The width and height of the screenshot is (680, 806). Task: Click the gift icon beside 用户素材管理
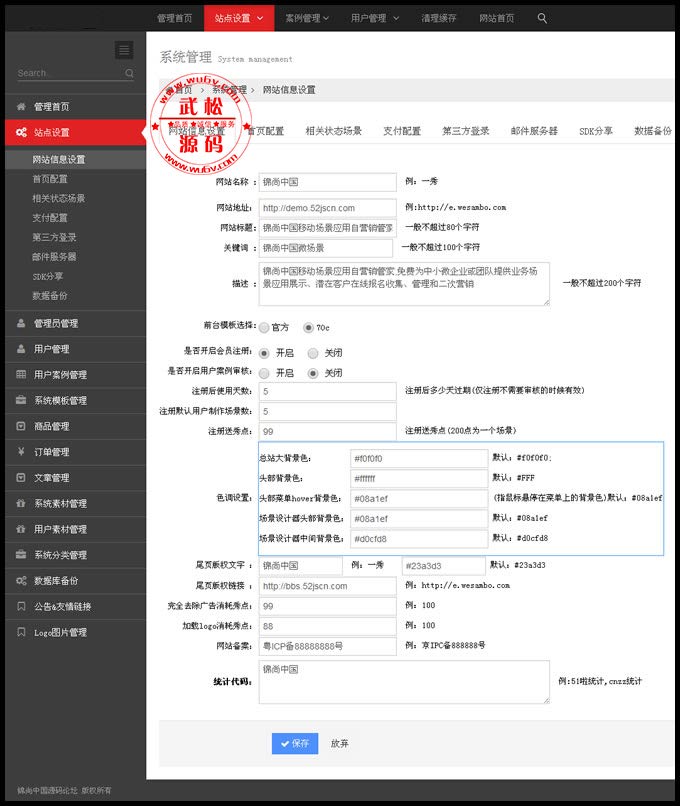(x=21, y=529)
